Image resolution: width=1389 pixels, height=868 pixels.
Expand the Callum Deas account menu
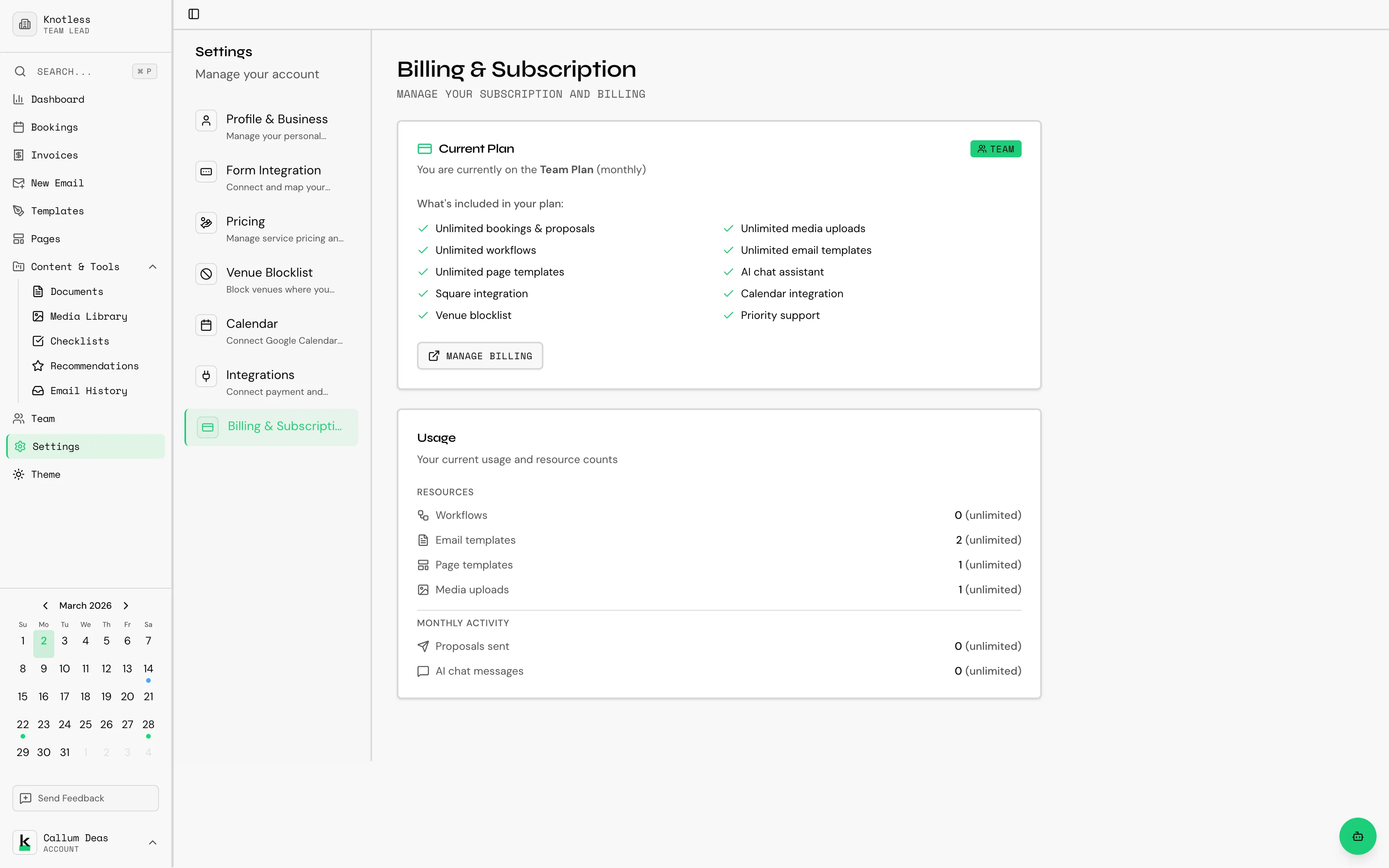click(x=152, y=842)
